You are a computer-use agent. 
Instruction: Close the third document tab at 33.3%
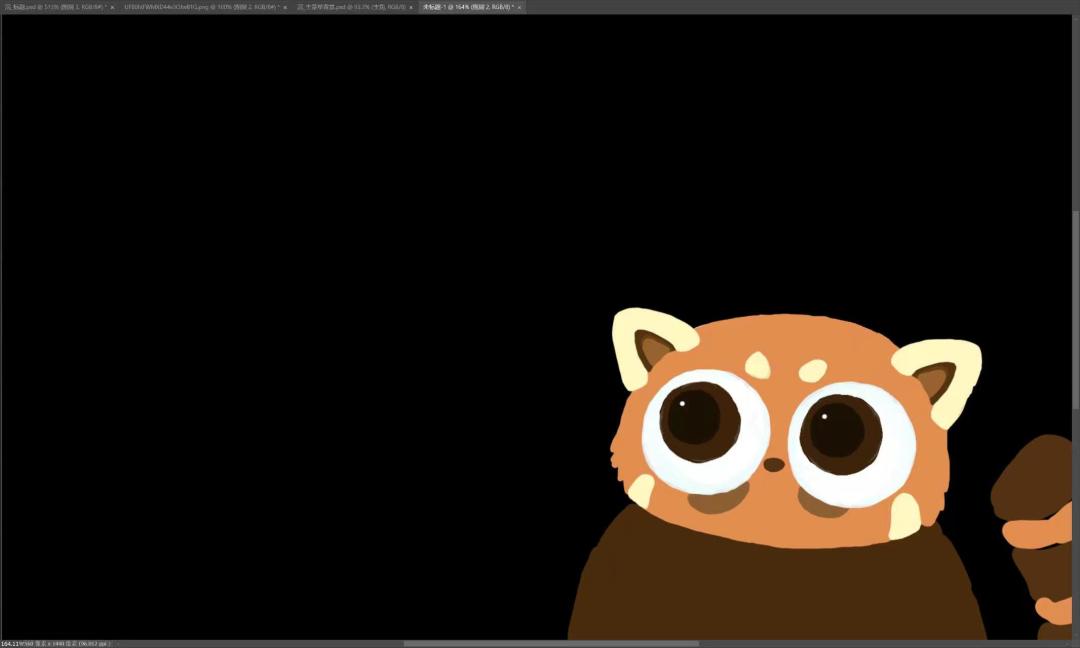(x=411, y=7)
